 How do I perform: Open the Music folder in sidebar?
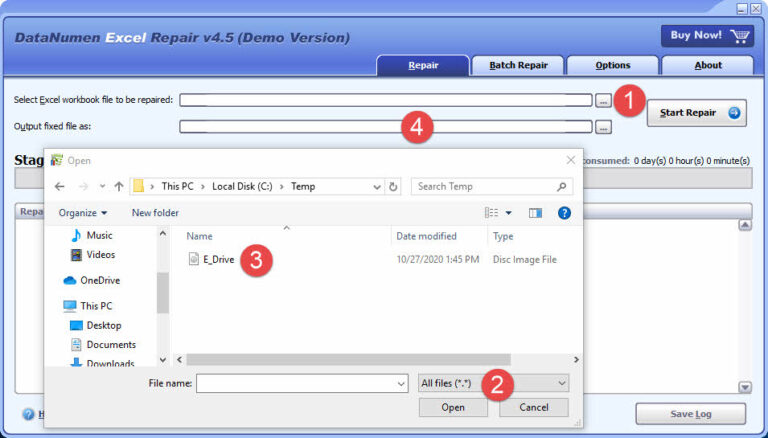point(99,235)
